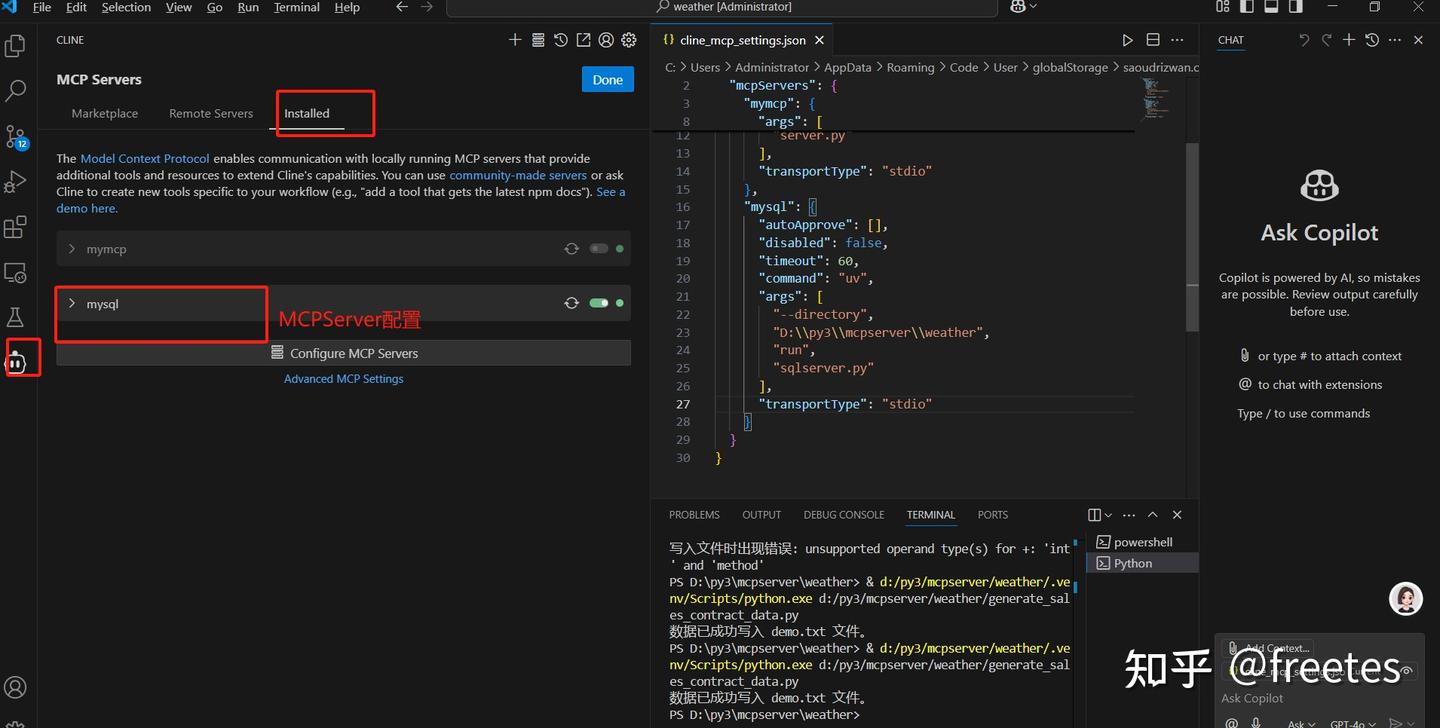Viewport: 1440px width, 728px height.
Task: Expand the mysql server entry
Action: tap(72, 303)
